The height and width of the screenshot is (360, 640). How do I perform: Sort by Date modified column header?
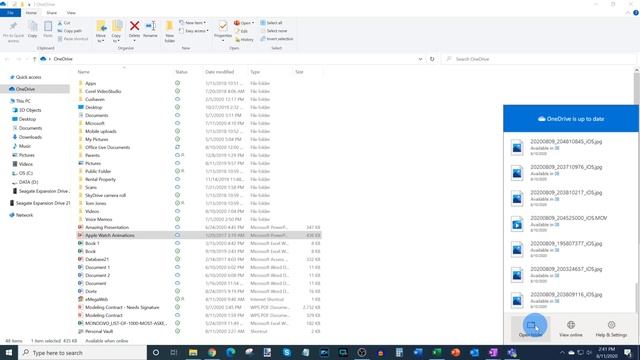tap(220, 72)
